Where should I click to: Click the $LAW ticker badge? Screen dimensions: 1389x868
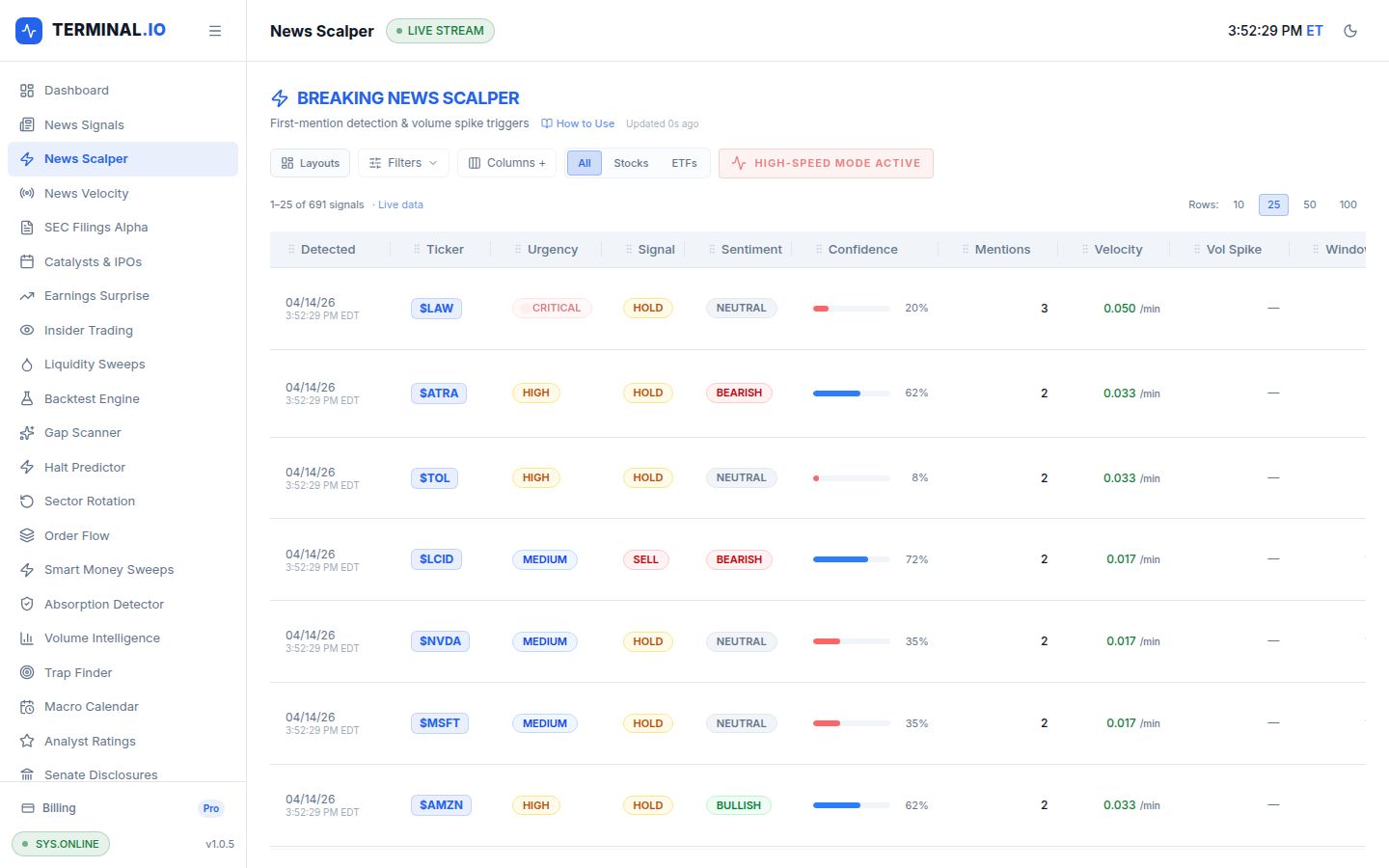[x=436, y=309]
